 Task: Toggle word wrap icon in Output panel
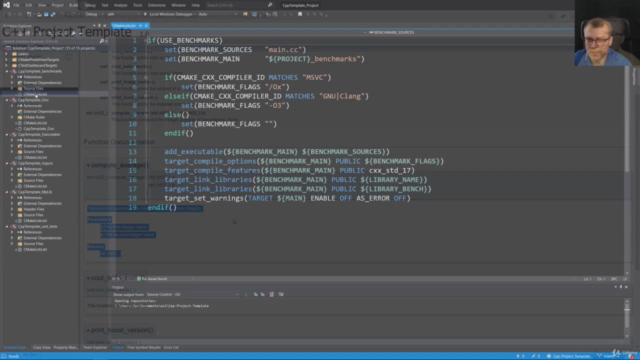[281, 294]
